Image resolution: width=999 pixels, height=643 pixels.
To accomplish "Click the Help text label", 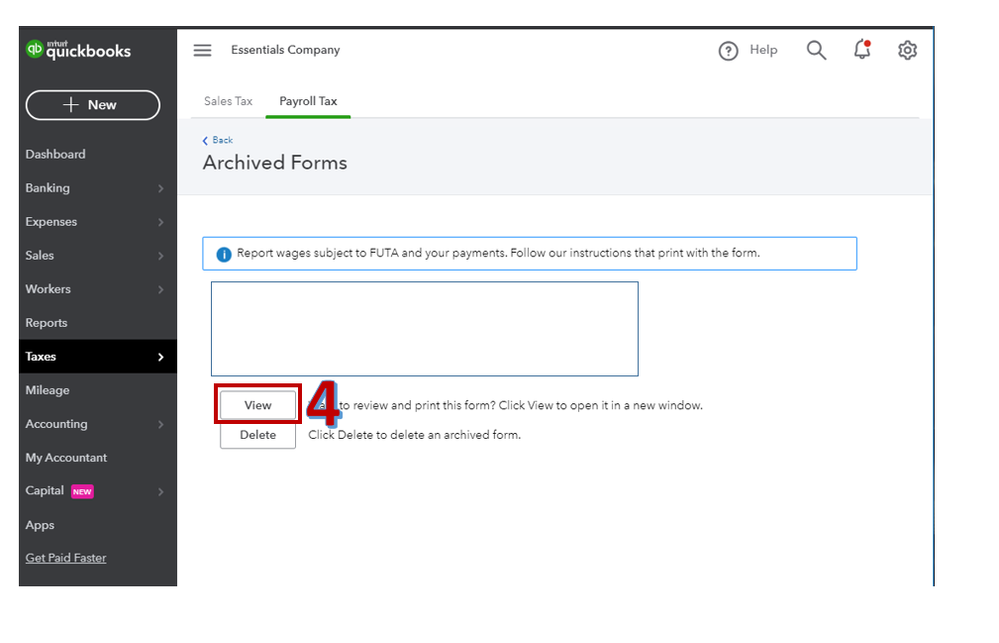I will pos(763,50).
